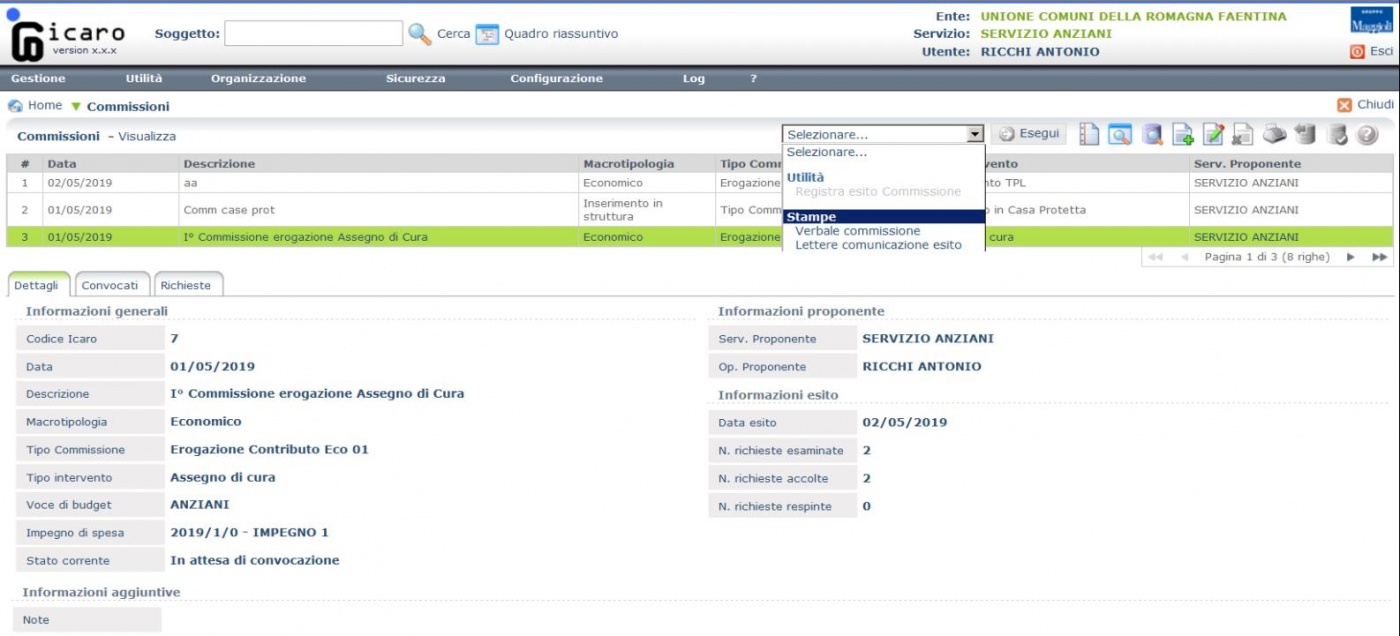
Task: Click the database undo arrow icon
Action: pyautogui.click(x=1304, y=134)
